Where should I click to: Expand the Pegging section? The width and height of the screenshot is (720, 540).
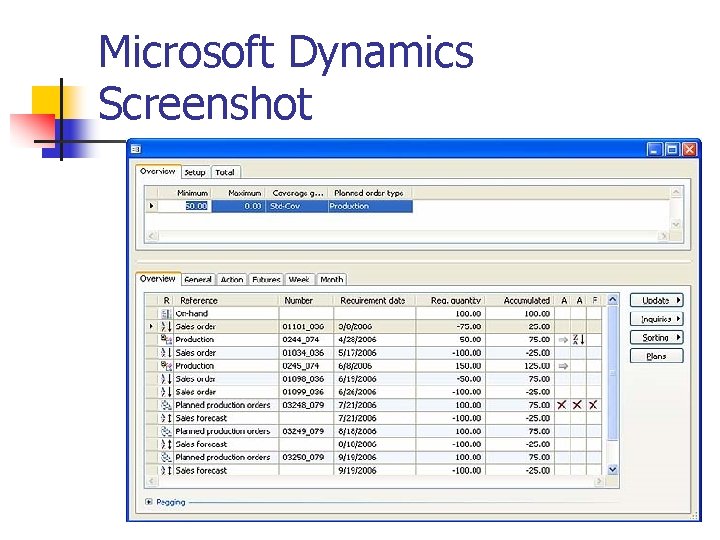[148, 502]
